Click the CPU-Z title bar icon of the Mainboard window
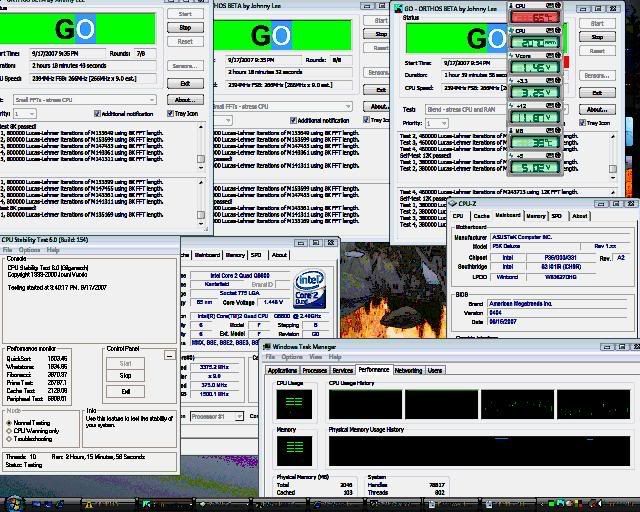The image size is (640, 512). click(x=452, y=203)
